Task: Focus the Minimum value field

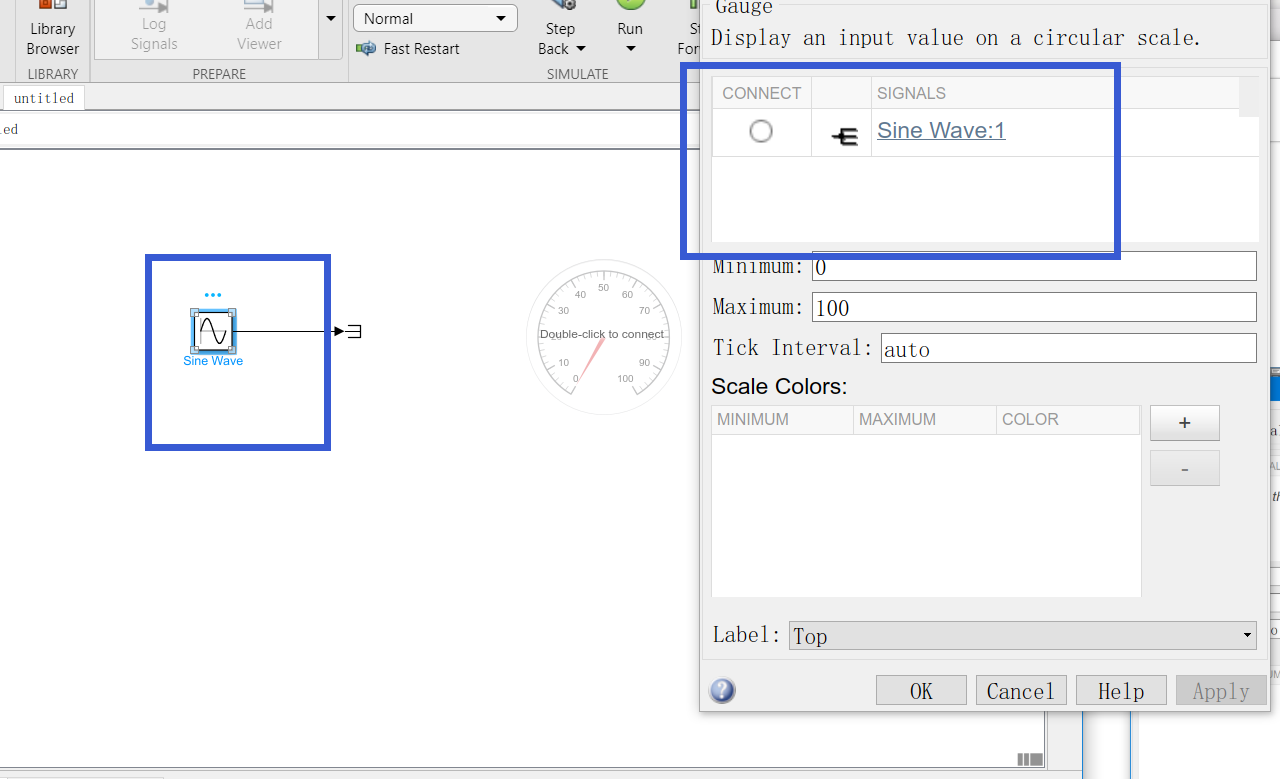Action: pyautogui.click(x=1034, y=266)
